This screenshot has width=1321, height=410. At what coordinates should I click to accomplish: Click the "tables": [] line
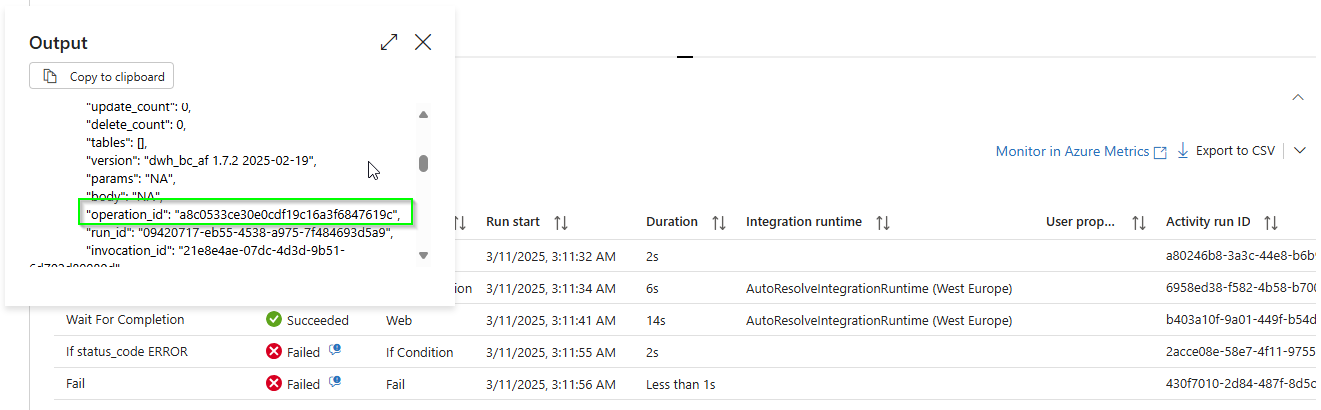pos(118,142)
